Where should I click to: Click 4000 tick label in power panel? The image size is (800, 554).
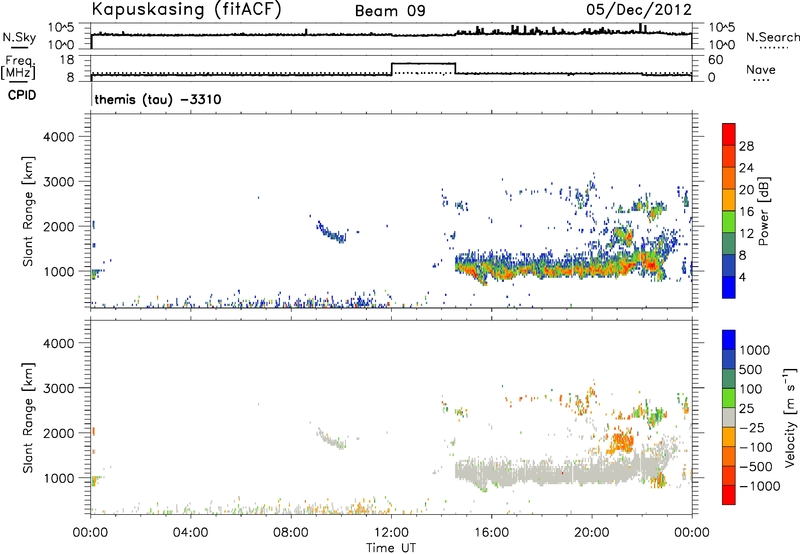coord(59,137)
